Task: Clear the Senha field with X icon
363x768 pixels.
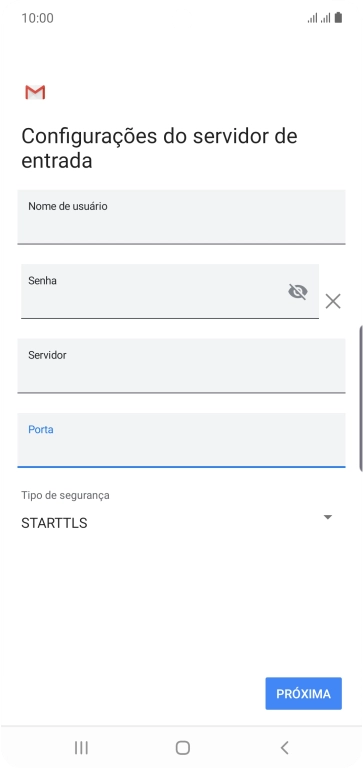Action: point(333,301)
